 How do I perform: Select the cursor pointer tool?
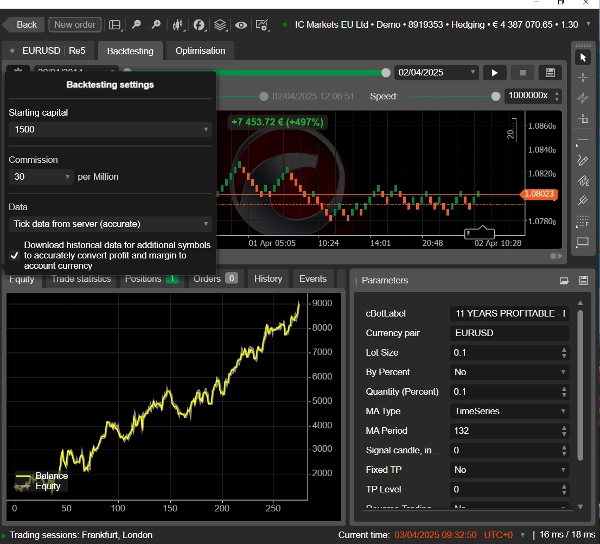pyautogui.click(x=583, y=58)
